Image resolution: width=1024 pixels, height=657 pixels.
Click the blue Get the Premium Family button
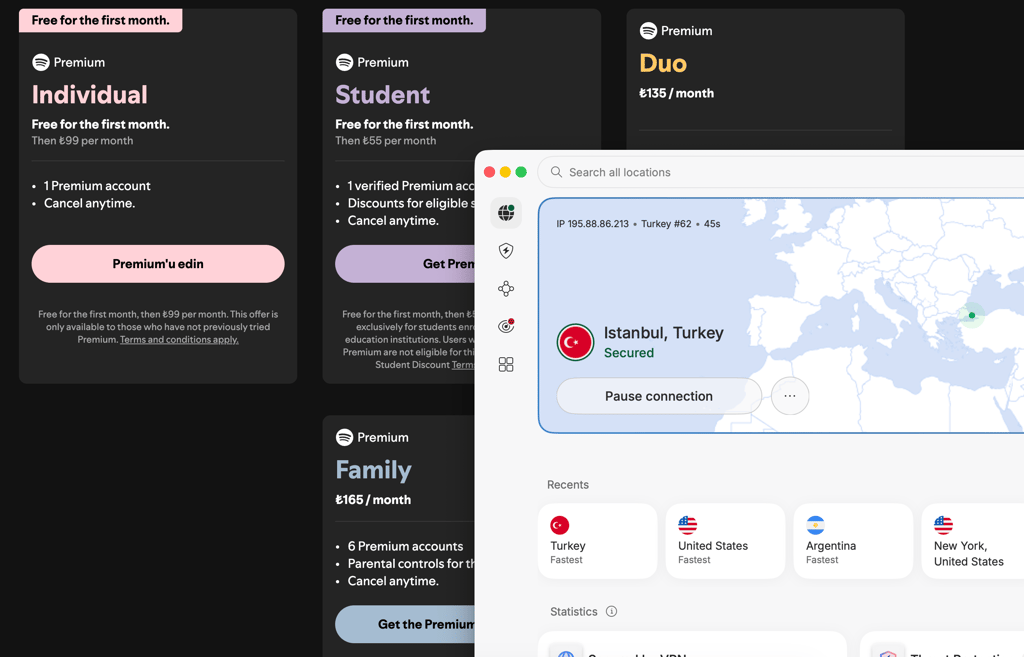click(405, 624)
